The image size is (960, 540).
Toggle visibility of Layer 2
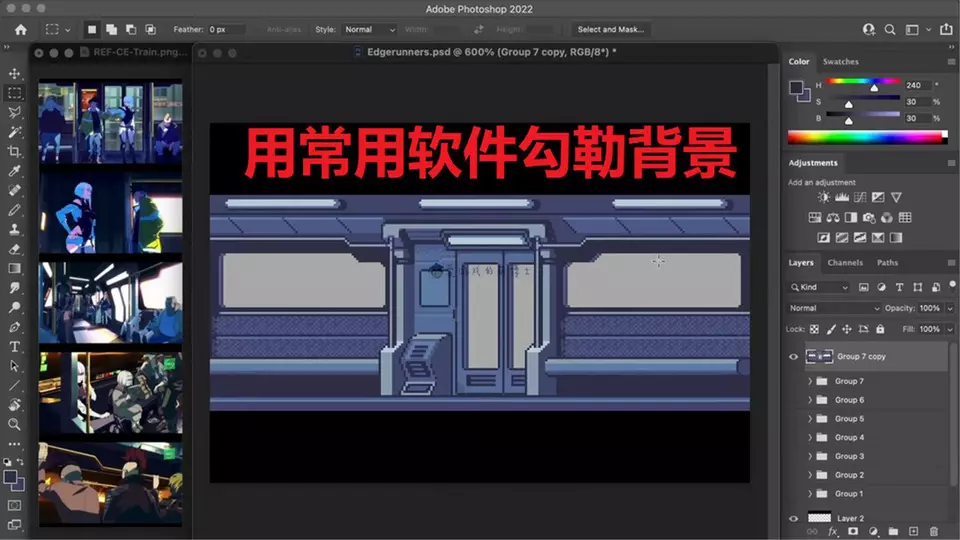[793, 518]
